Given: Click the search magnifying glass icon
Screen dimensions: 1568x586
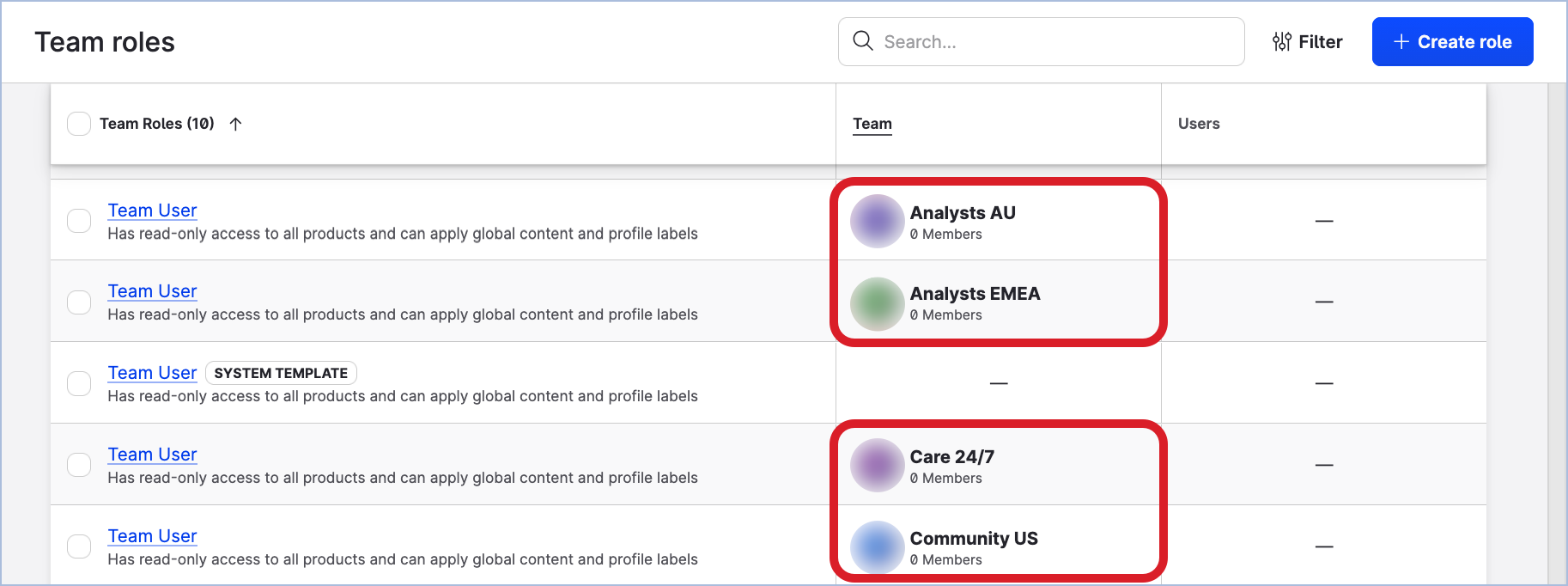Looking at the screenshot, I should pyautogui.click(x=862, y=41).
